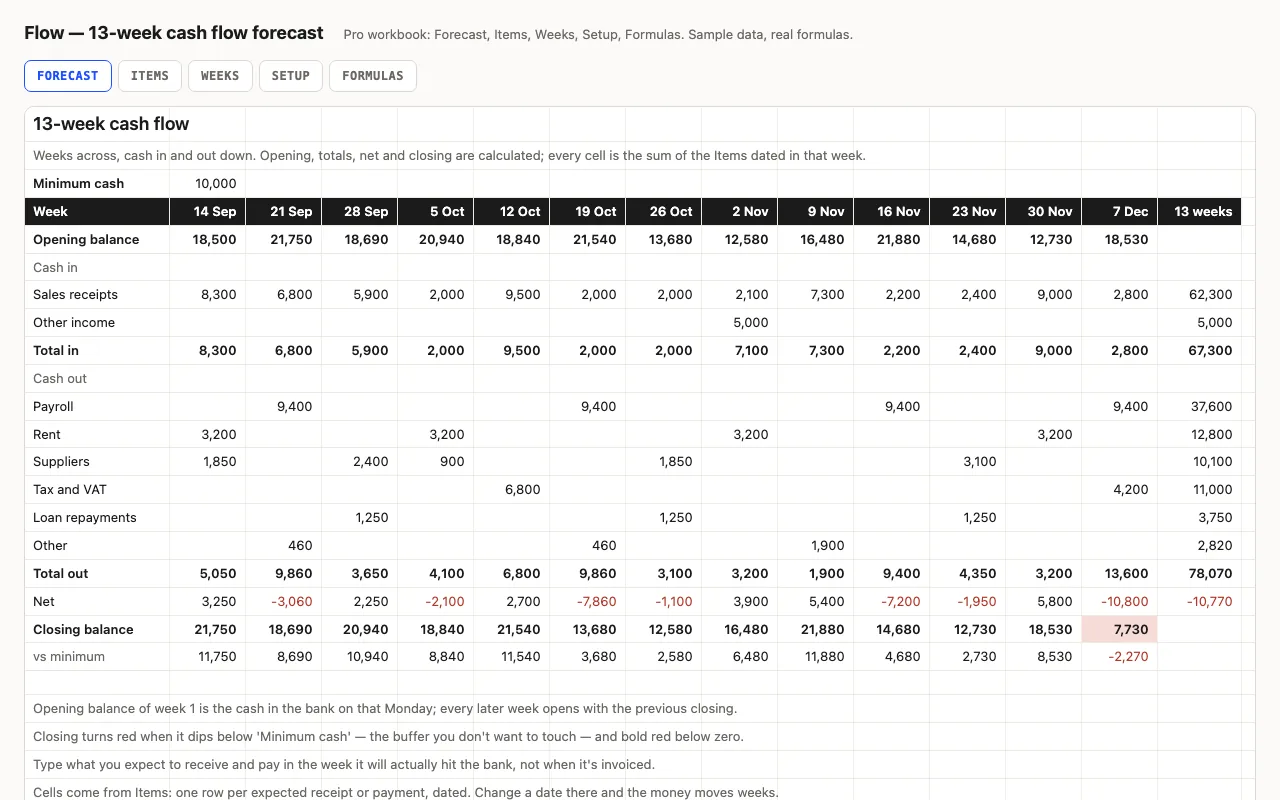
Task: Click the 'Other income' row label
Action: [x=97, y=323]
